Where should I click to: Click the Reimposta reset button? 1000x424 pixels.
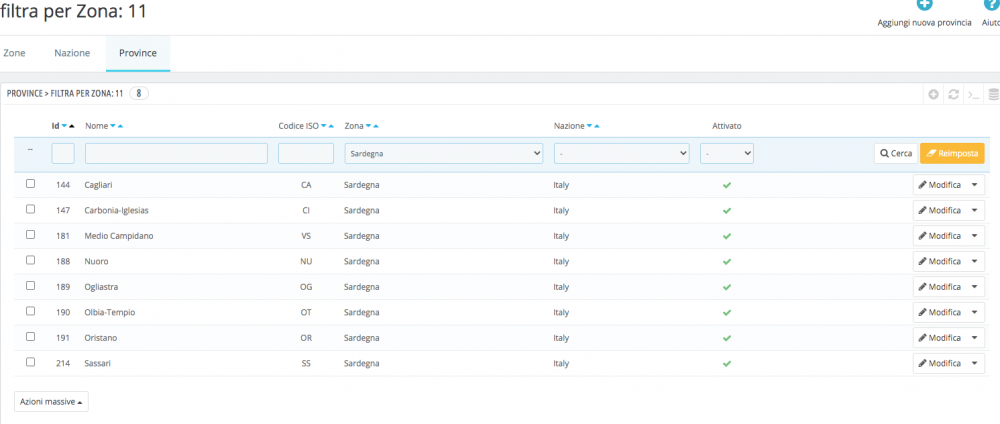coord(952,154)
